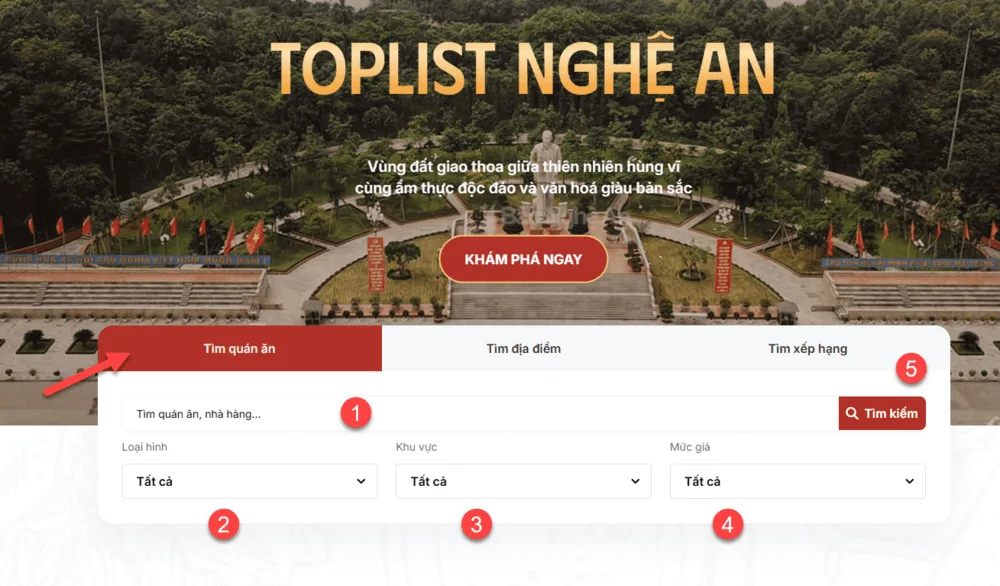The width and height of the screenshot is (1000, 586).
Task: Click the TOPLIST NGHỆ AN golden title
Action: click(523, 68)
